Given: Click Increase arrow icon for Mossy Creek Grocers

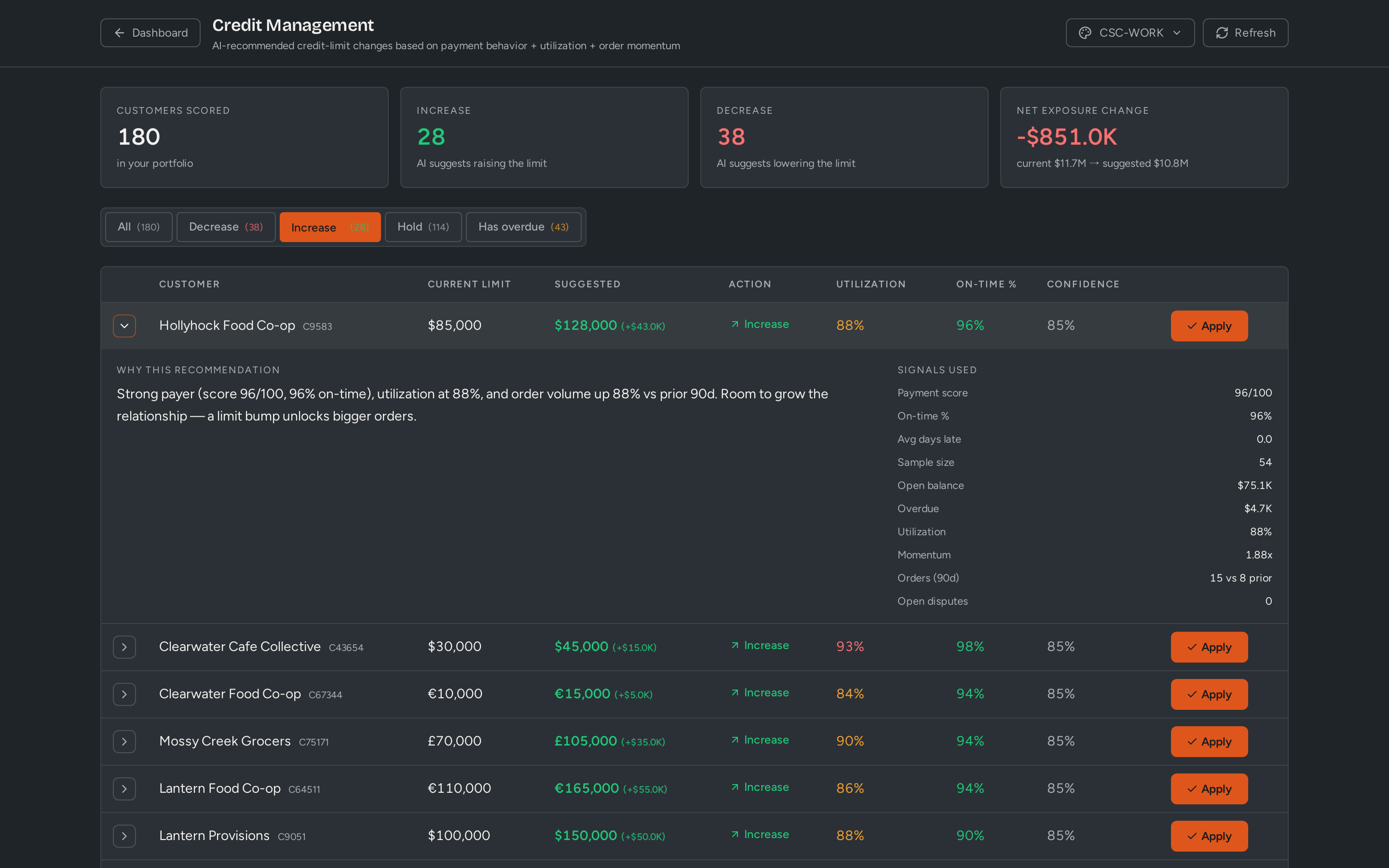Looking at the screenshot, I should click(735, 740).
